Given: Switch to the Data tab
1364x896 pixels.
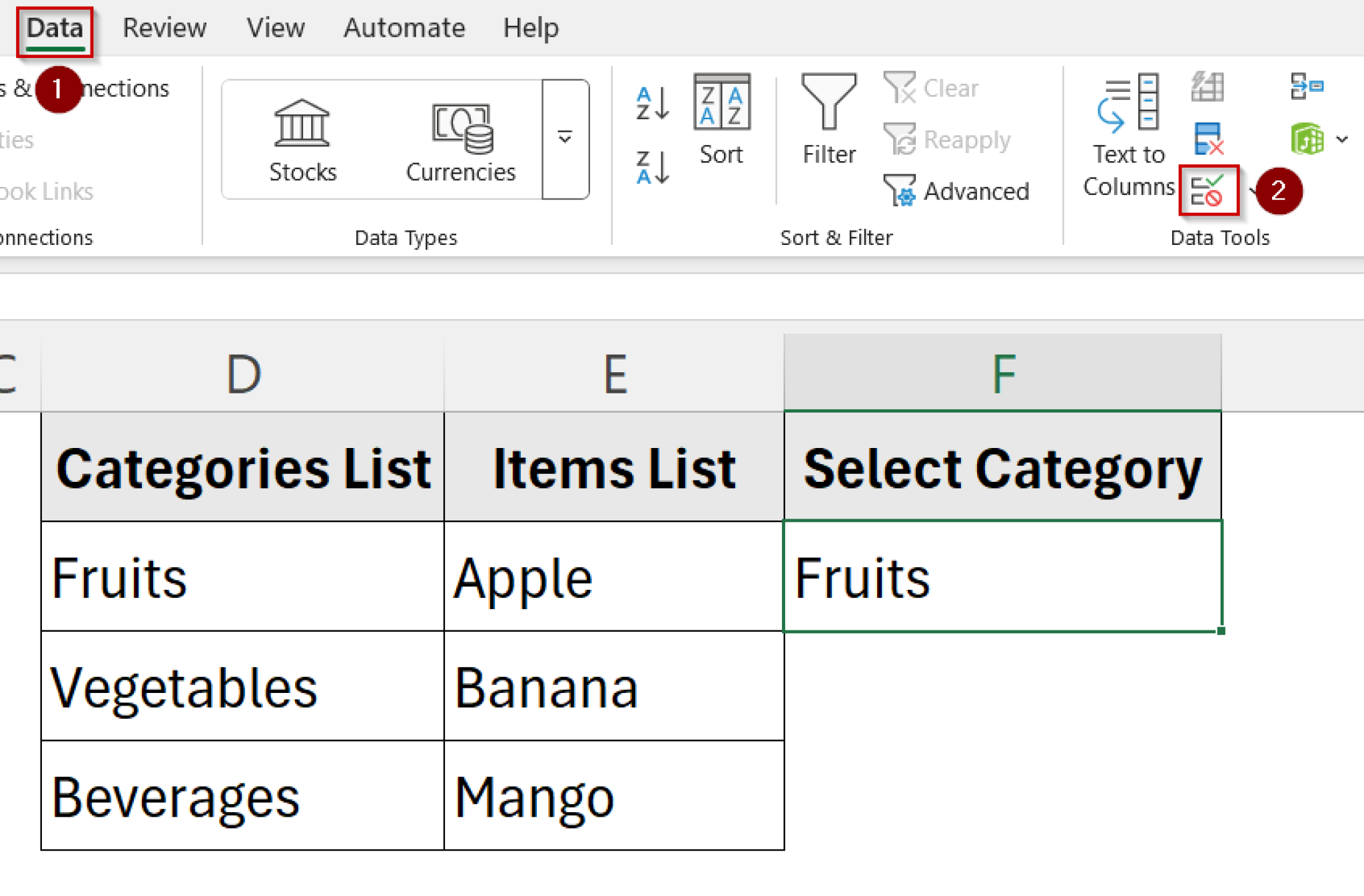Looking at the screenshot, I should pos(55,28).
